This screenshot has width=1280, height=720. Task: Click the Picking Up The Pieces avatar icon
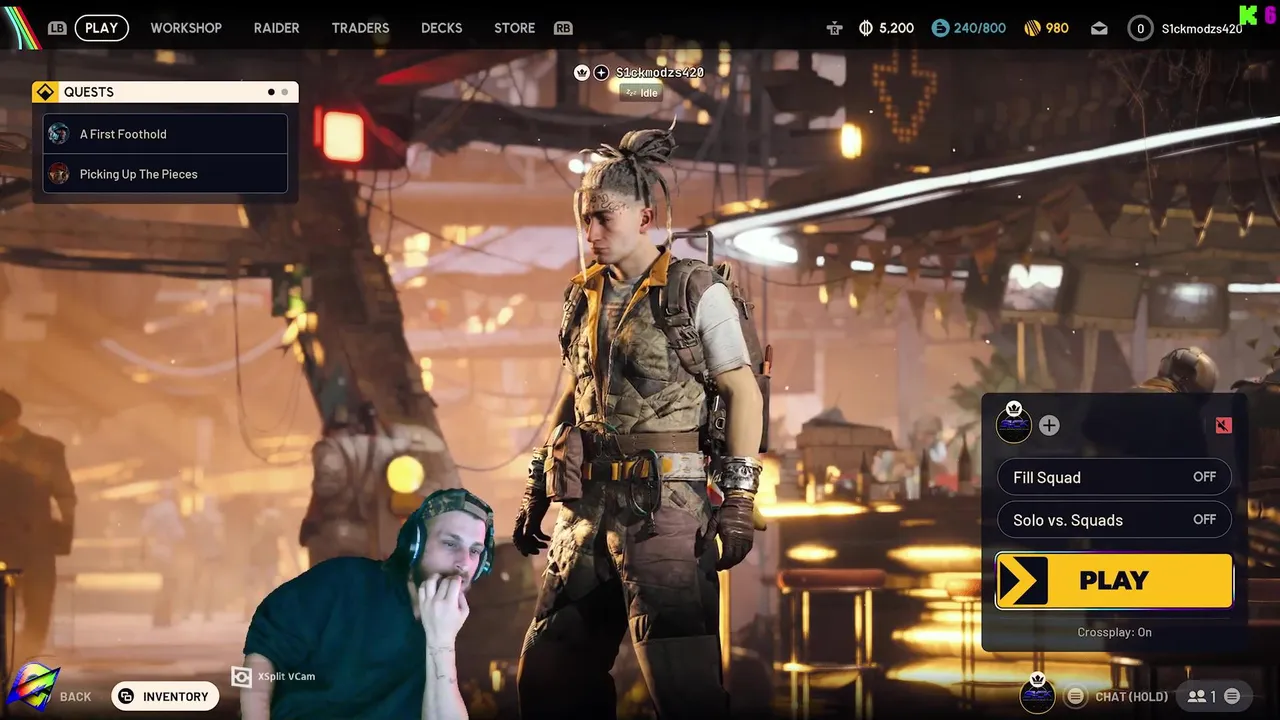click(59, 174)
